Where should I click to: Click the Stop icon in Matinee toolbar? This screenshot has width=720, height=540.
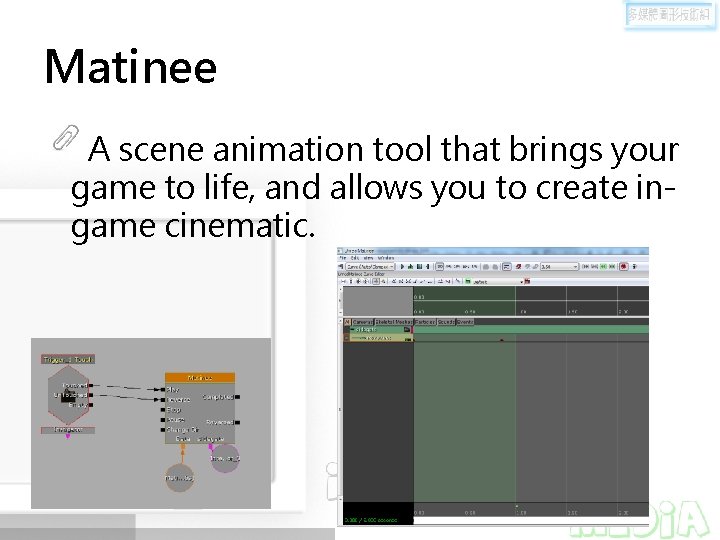click(x=419, y=267)
